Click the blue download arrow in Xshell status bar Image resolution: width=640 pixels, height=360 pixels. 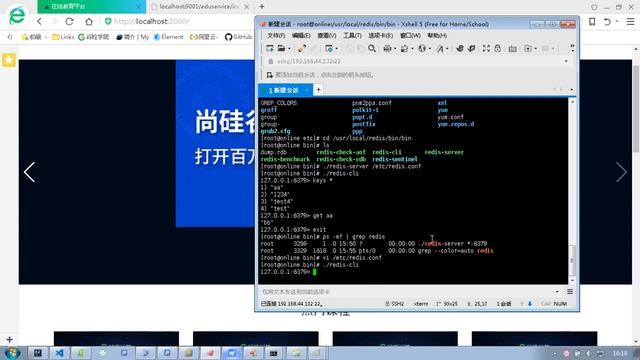tap(530, 304)
